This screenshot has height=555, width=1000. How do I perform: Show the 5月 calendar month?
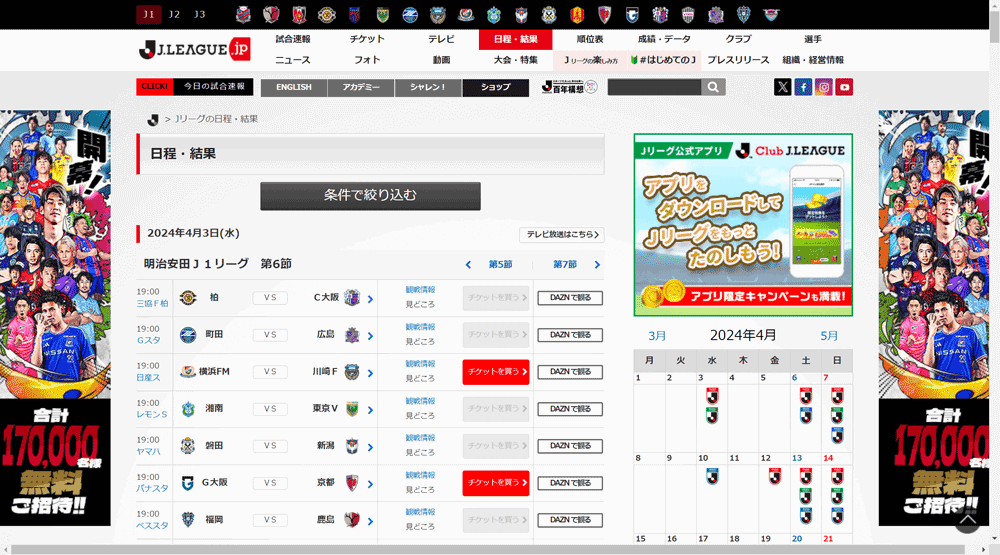pyautogui.click(x=829, y=336)
